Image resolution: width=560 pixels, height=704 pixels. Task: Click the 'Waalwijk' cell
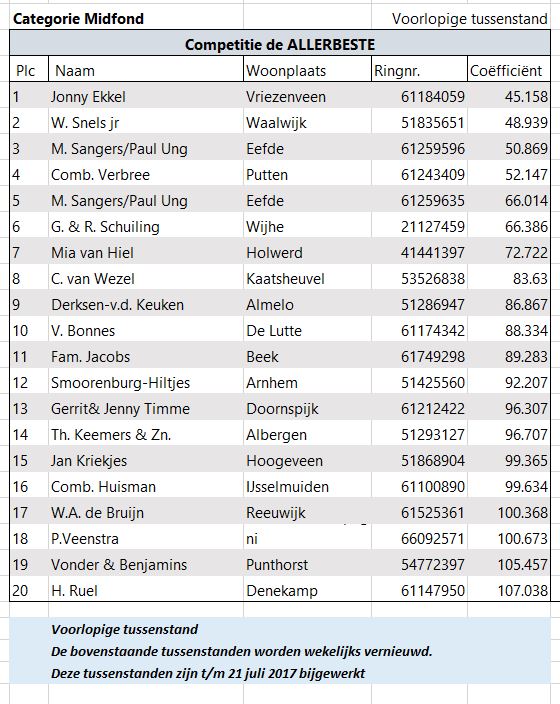click(307, 123)
